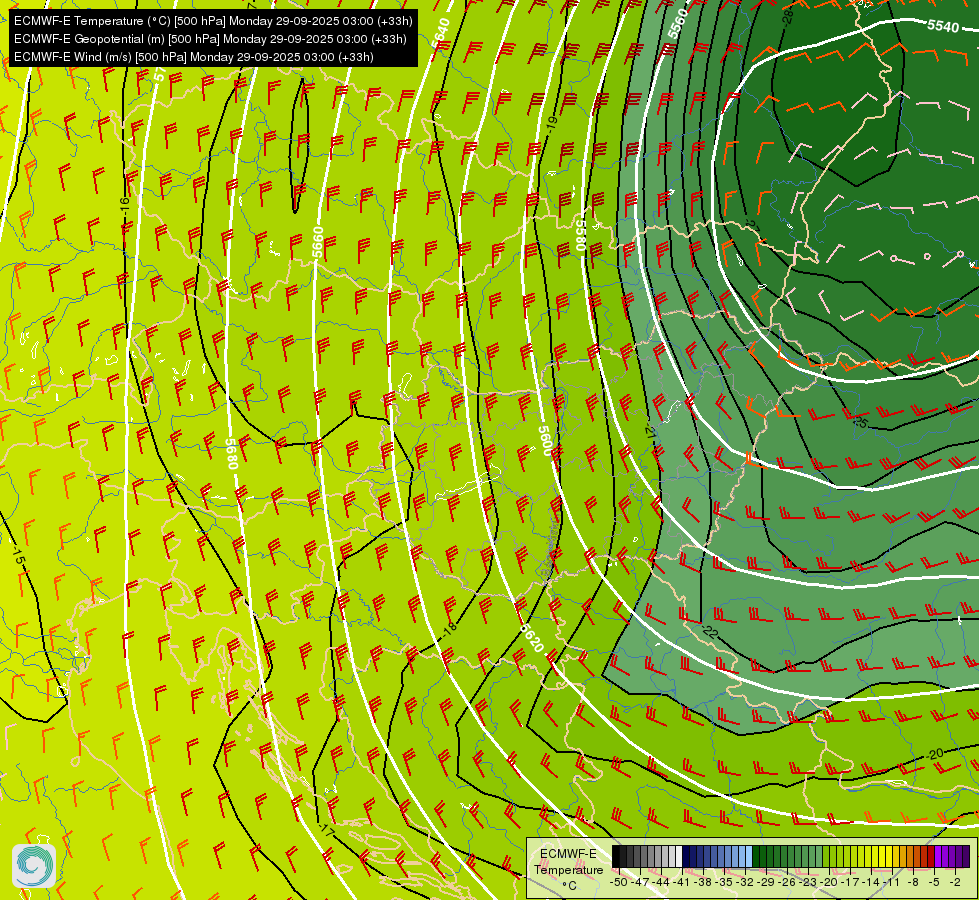This screenshot has width=979, height=900.
Task: Click the legend tick label -14
Action: (x=871, y=882)
